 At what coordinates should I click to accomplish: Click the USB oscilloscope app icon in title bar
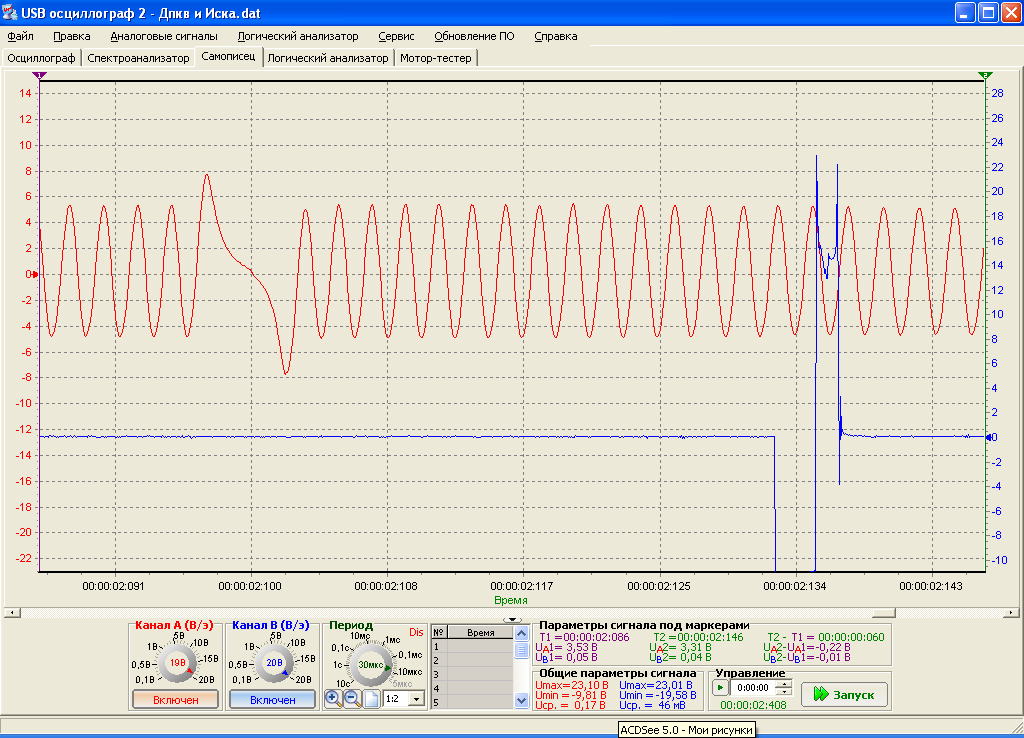click(x=10, y=12)
